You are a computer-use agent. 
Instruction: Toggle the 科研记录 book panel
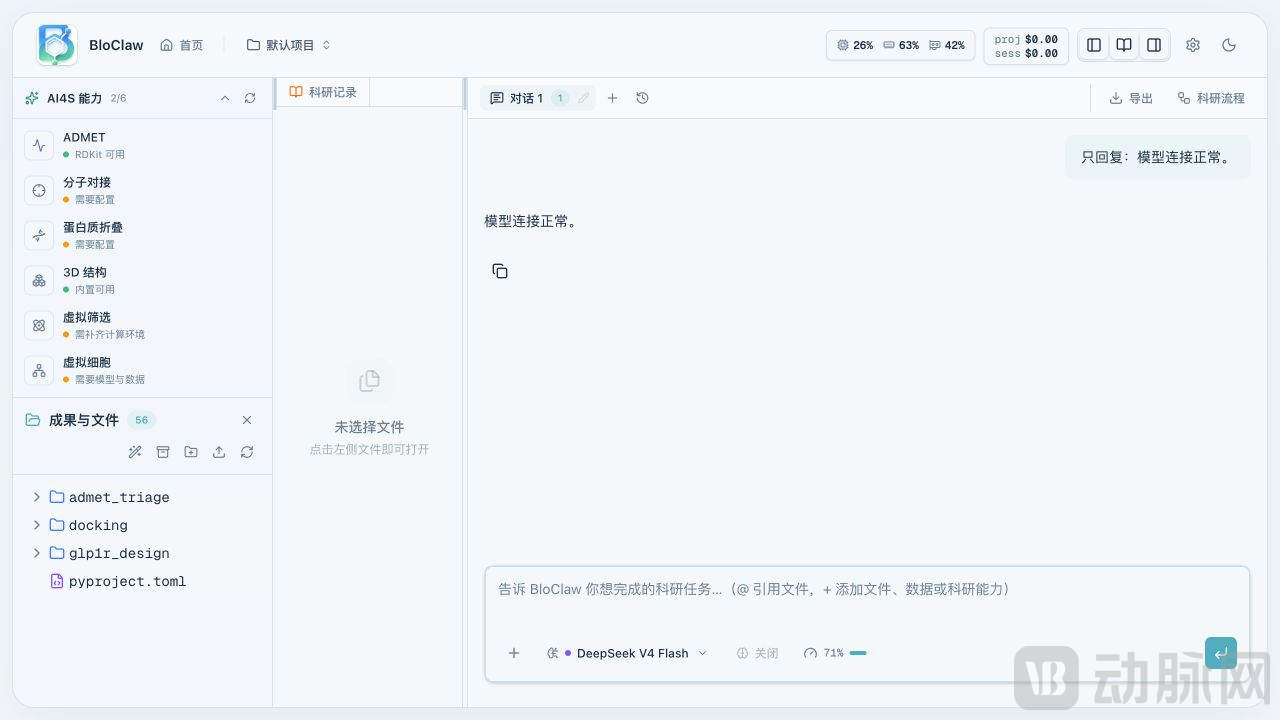[x=1124, y=45]
